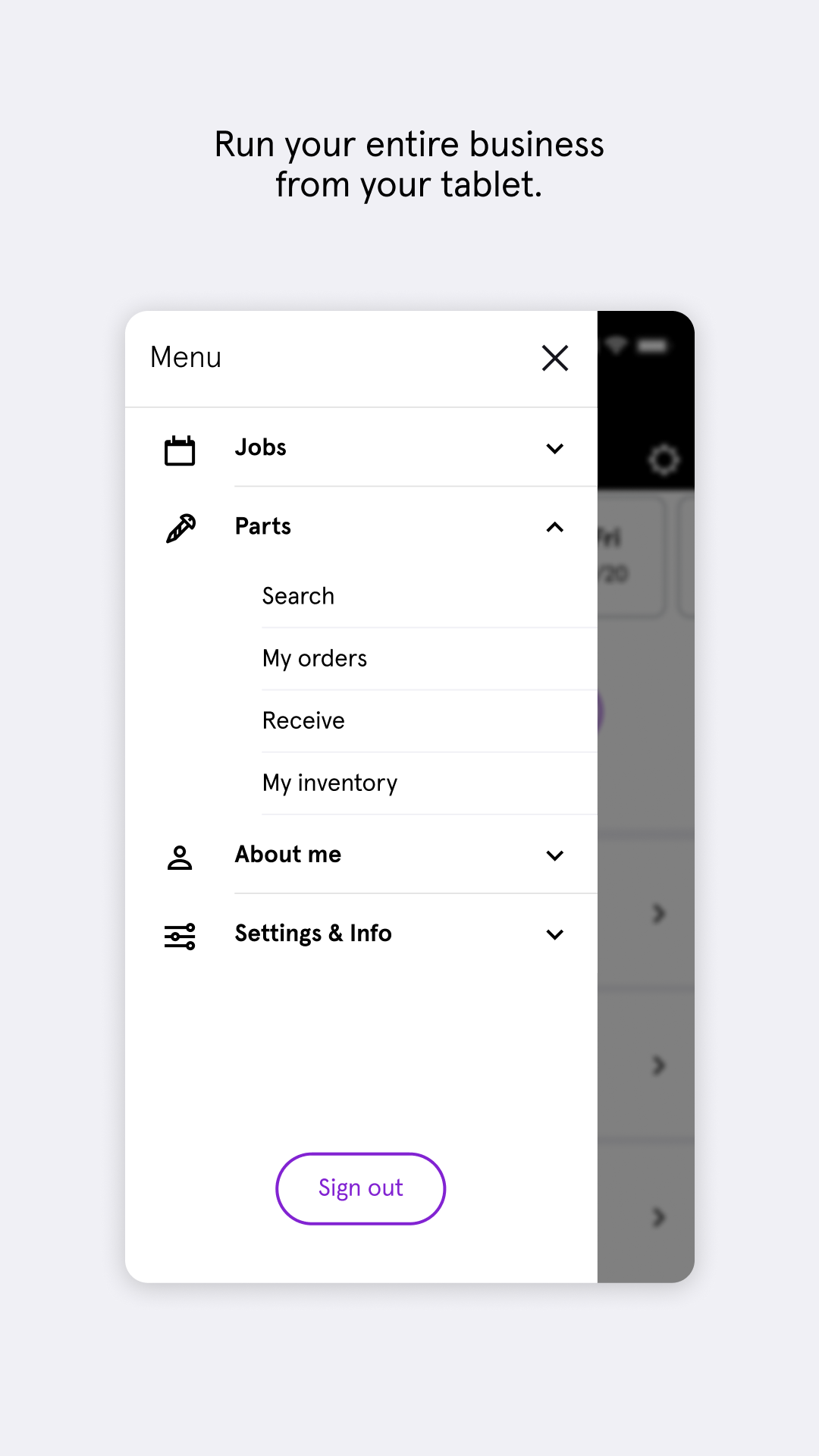
Task: Click the Settings & Info label
Action: pos(313,934)
